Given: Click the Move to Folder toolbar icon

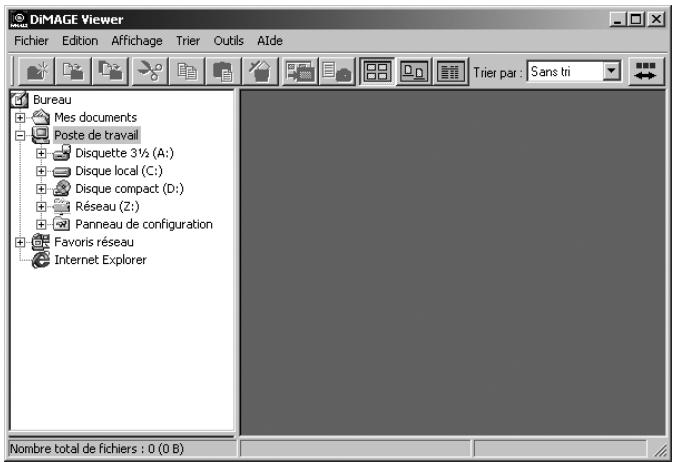Looking at the screenshot, I should (x=73, y=71).
